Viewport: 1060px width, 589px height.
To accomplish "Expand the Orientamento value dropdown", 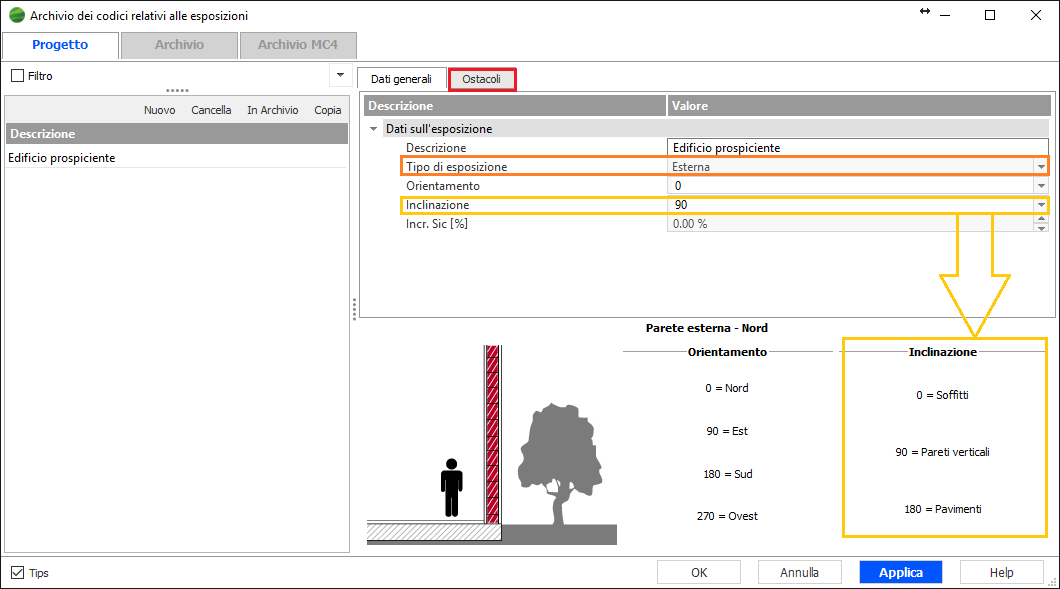I will click(1040, 186).
